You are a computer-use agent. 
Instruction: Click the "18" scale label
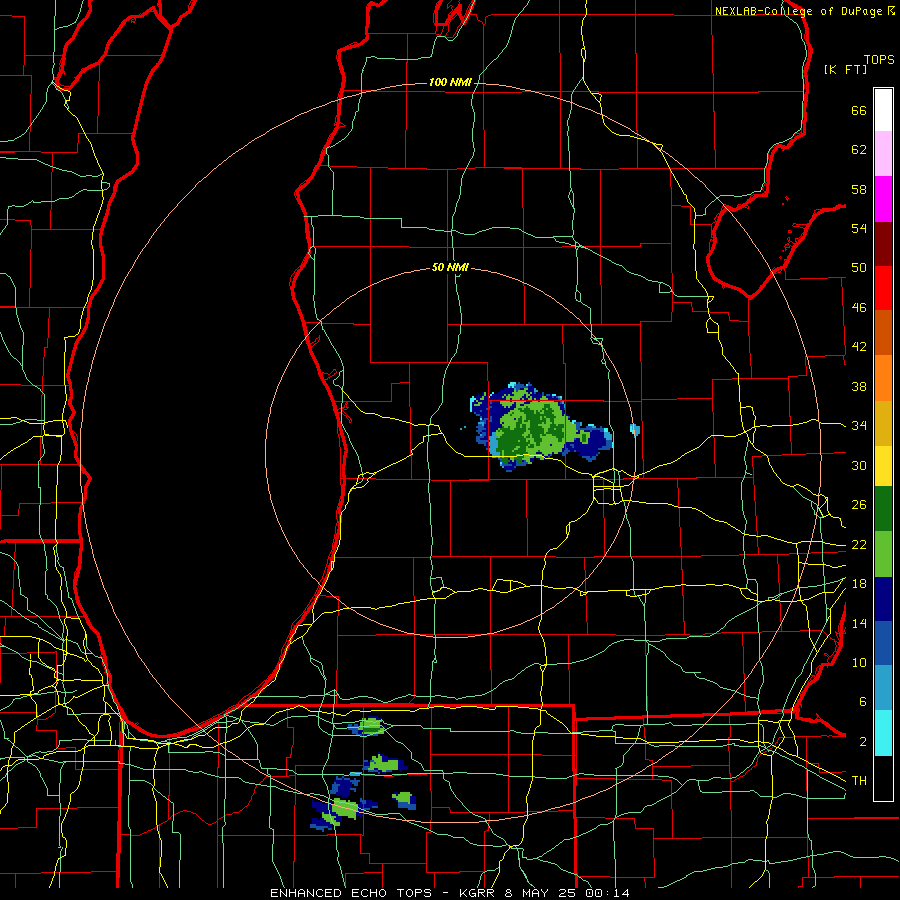(859, 584)
